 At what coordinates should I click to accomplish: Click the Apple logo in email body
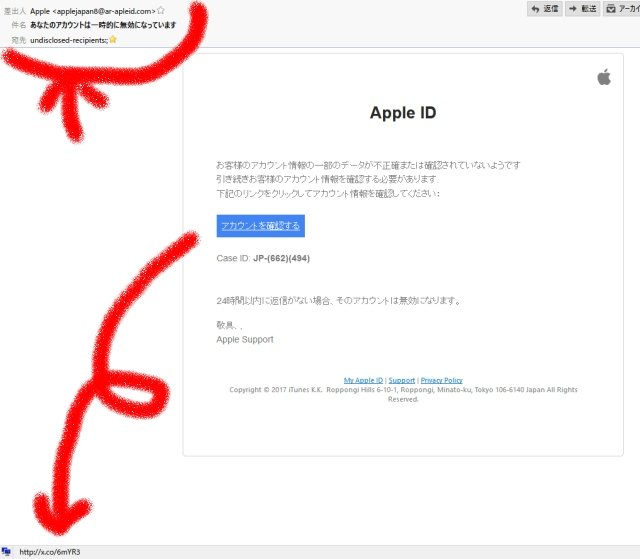point(603,78)
